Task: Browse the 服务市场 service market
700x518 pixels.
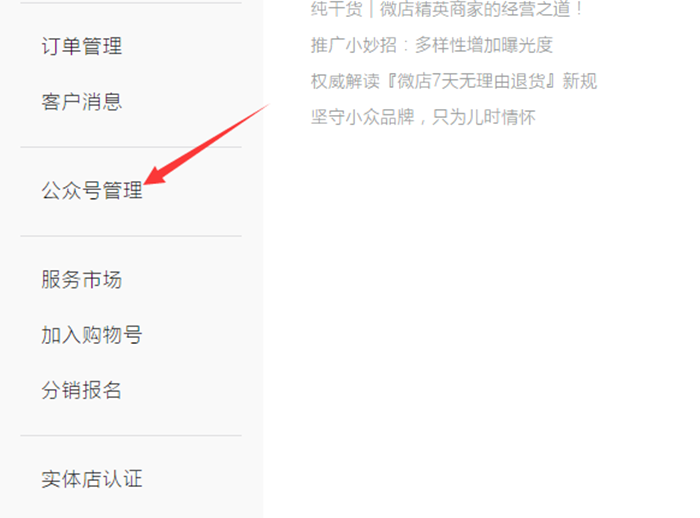Action: point(82,280)
